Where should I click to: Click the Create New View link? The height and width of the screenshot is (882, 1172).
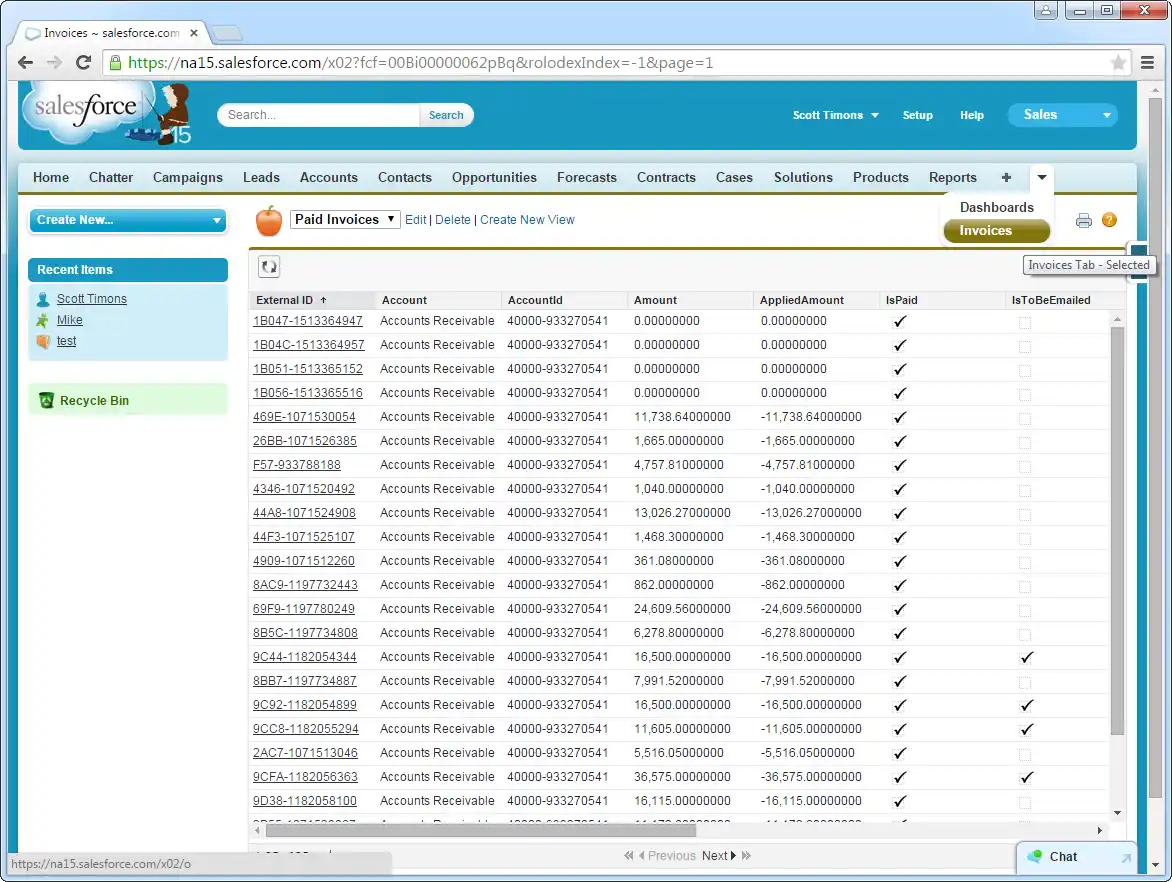pyautogui.click(x=527, y=220)
